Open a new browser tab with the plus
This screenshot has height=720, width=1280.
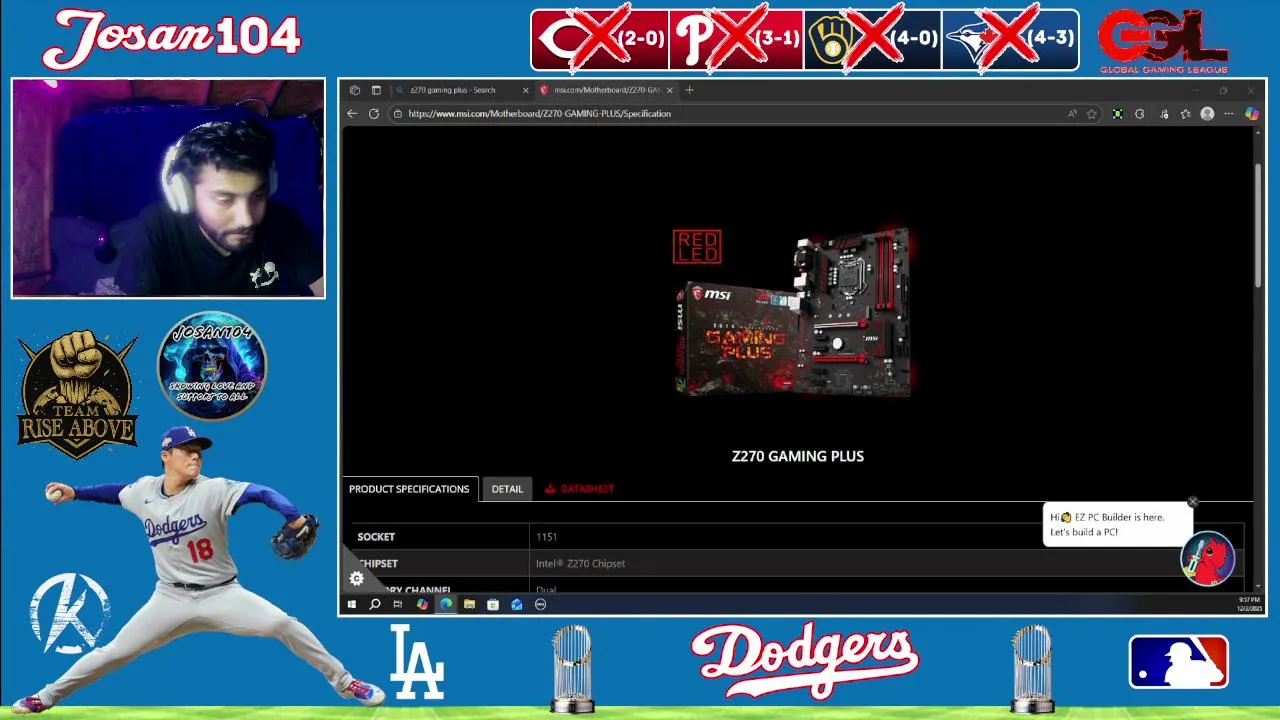689,90
